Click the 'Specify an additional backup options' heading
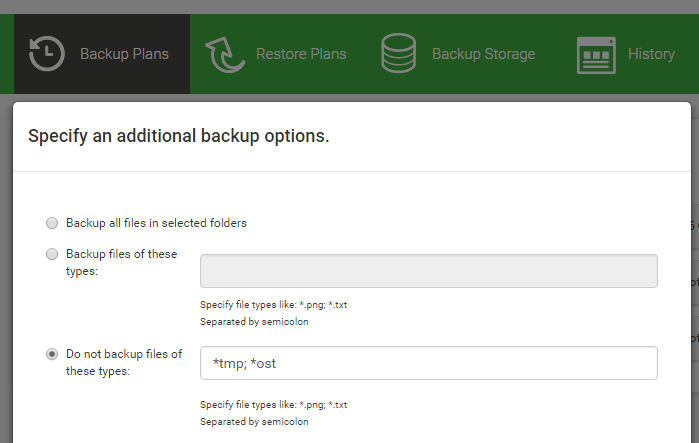The image size is (699, 443). click(179, 135)
